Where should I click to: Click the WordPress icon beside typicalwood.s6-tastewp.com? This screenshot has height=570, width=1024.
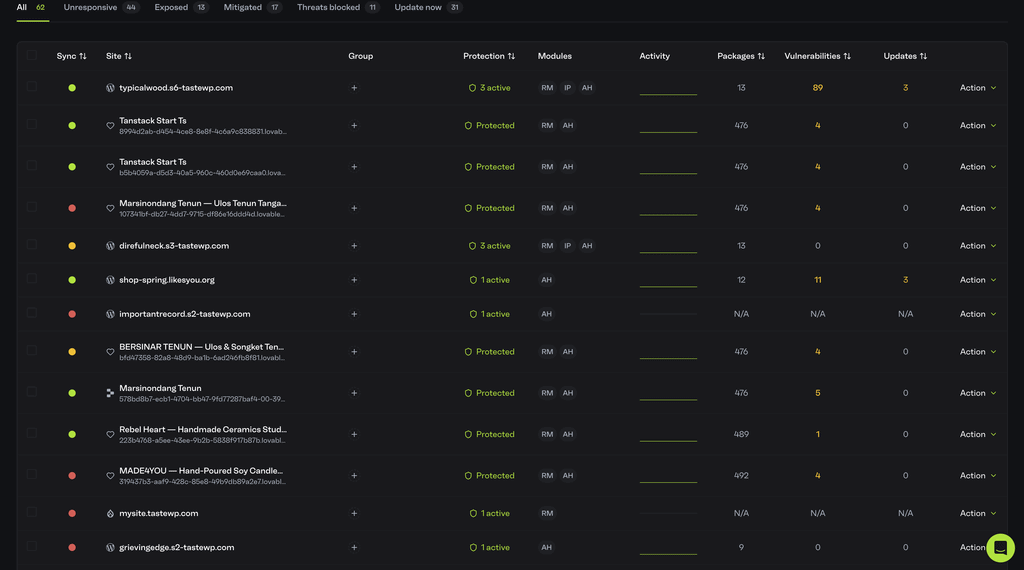coord(110,87)
